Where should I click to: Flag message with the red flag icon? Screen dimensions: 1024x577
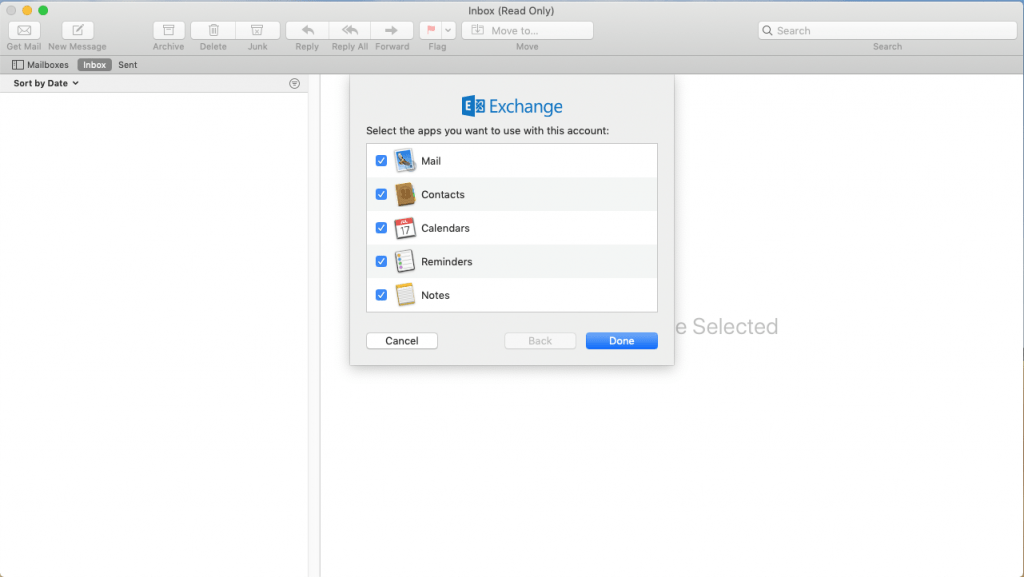[431, 30]
